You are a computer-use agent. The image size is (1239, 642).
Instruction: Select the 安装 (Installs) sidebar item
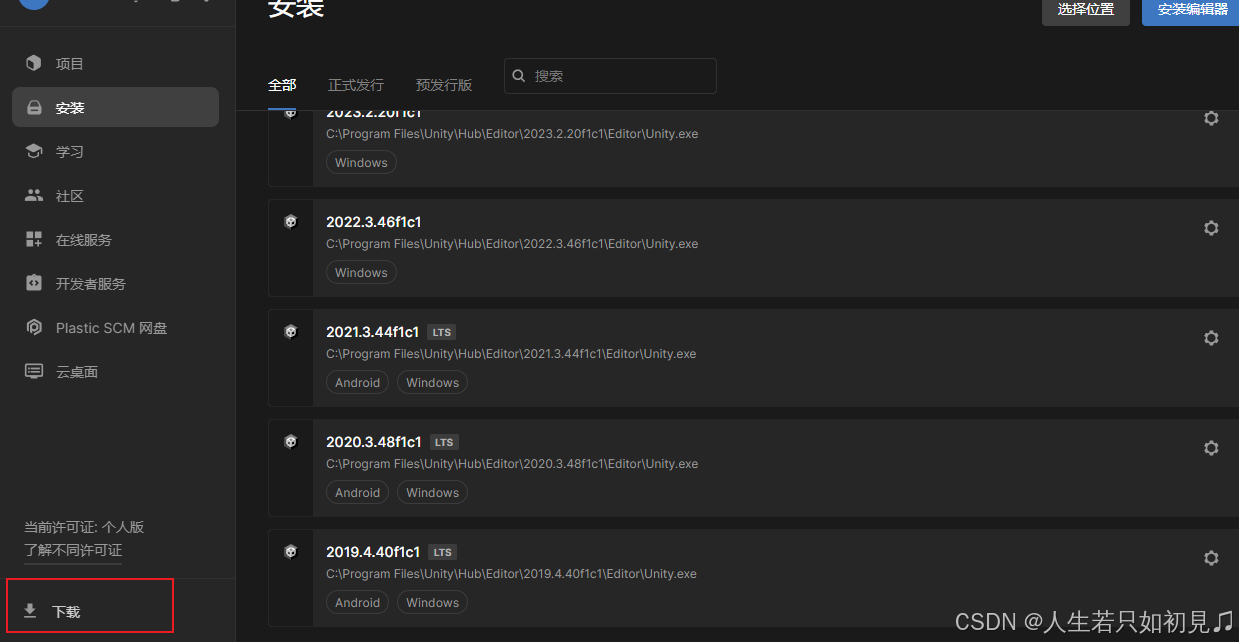pyautogui.click(x=115, y=107)
